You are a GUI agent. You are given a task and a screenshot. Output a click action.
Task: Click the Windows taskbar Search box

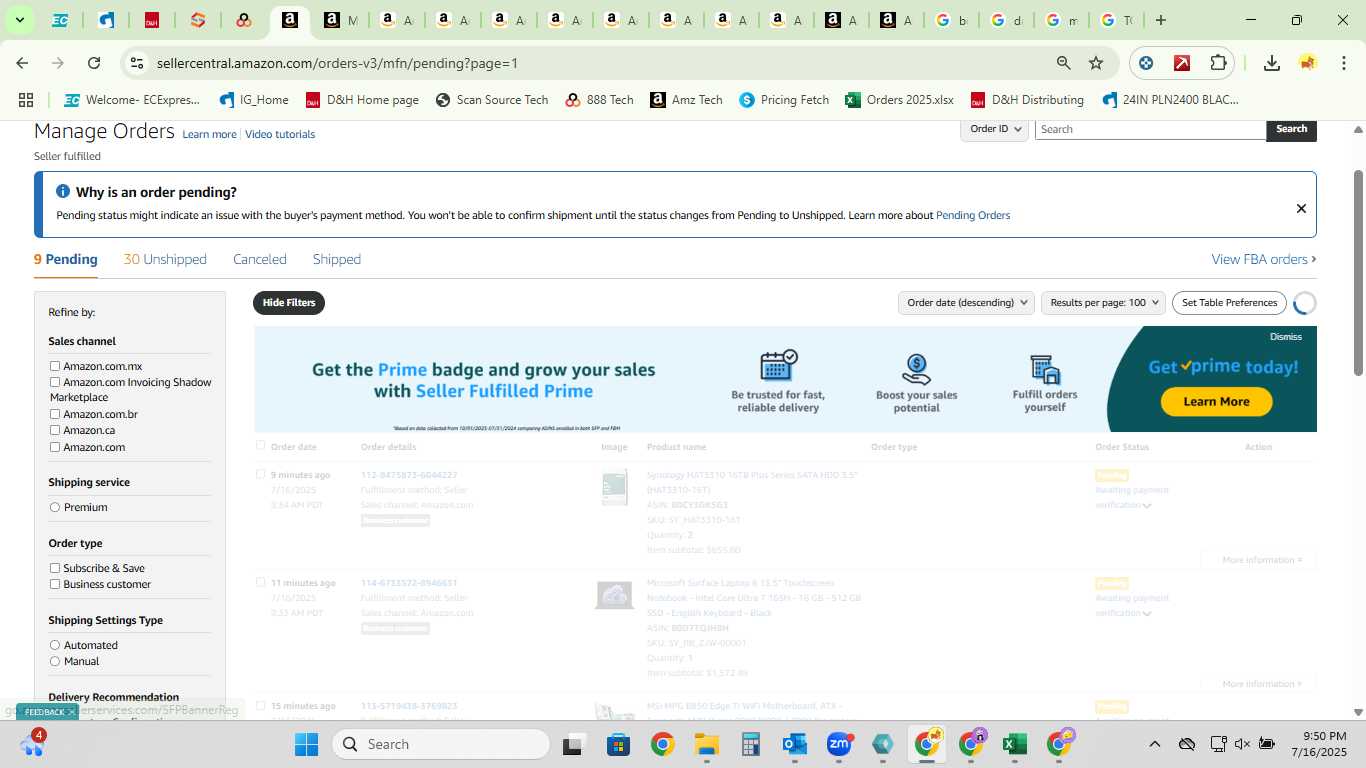point(441,744)
